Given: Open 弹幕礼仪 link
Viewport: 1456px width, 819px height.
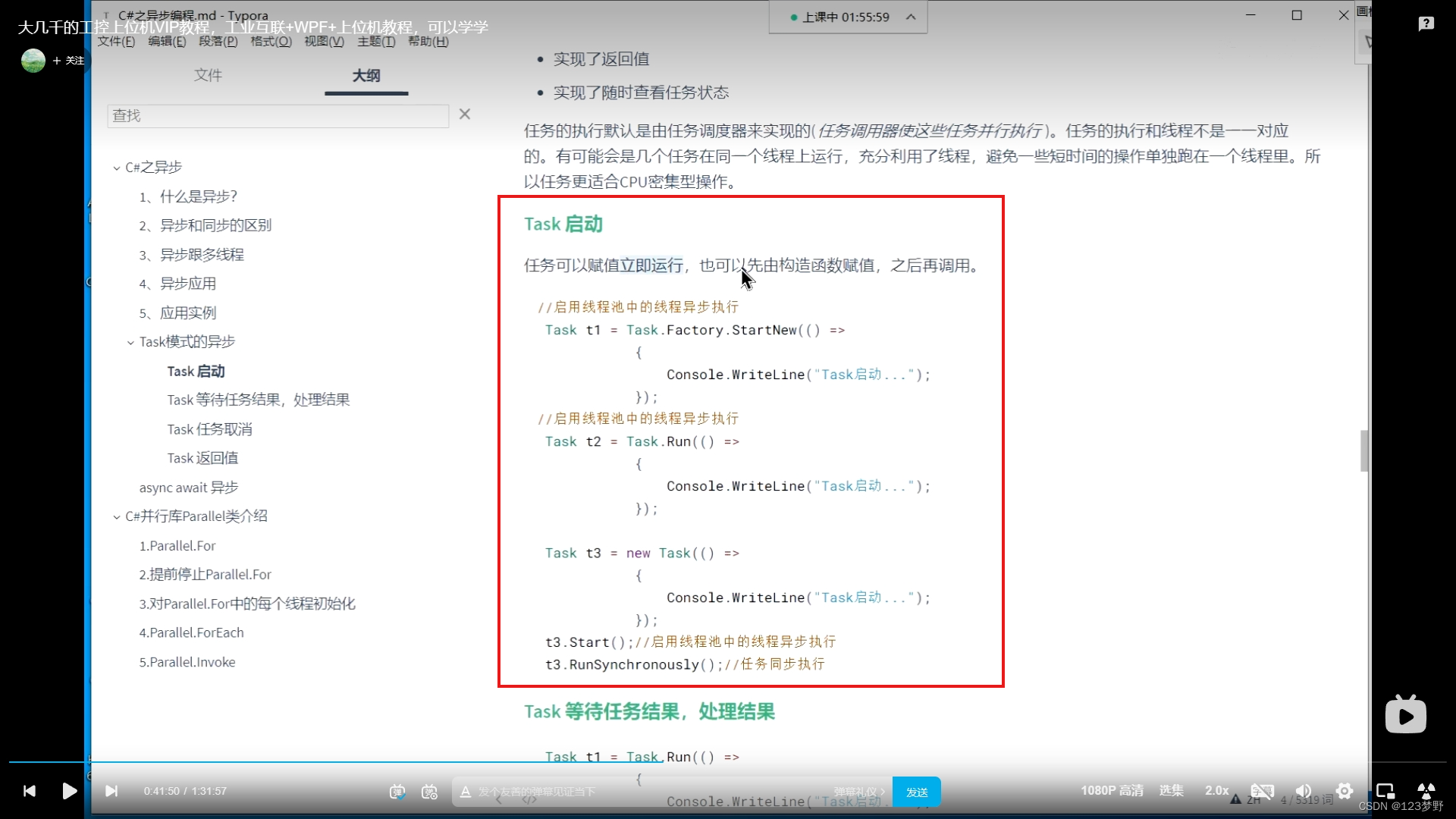Looking at the screenshot, I should pos(859,792).
